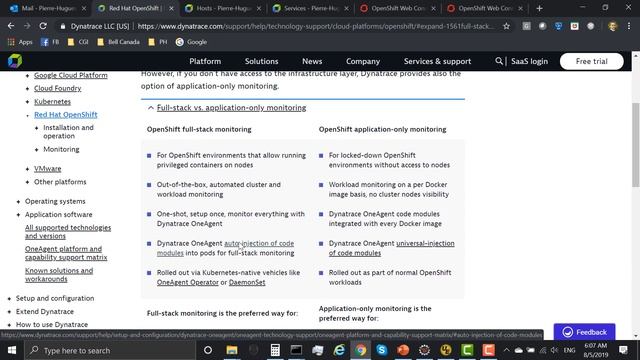Expand Setup and configuration in the sidebar
640x360 pixels.
coord(9,299)
